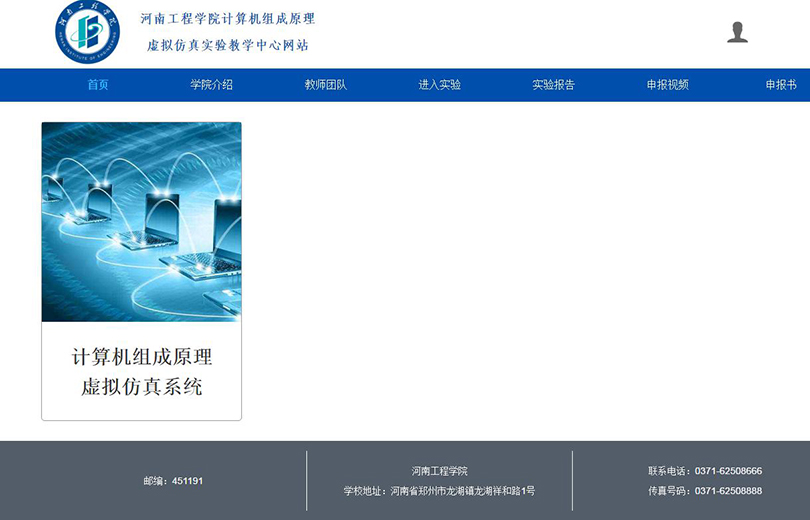
Task: Select 教师团队 in the navigation bar
Action: (326, 85)
